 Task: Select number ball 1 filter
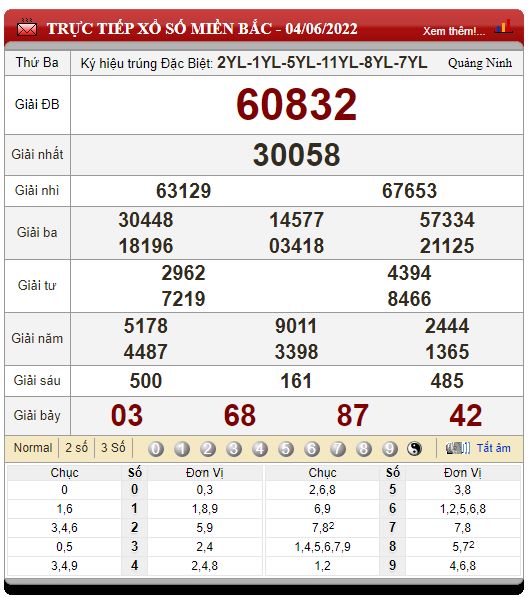pyautogui.click(x=182, y=449)
